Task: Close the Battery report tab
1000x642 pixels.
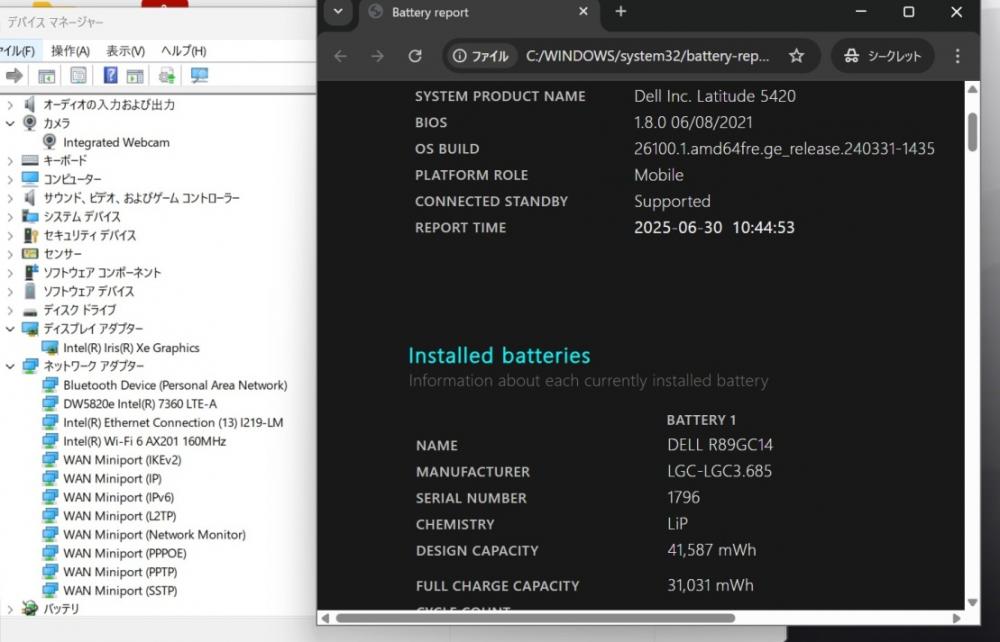Action: [583, 11]
